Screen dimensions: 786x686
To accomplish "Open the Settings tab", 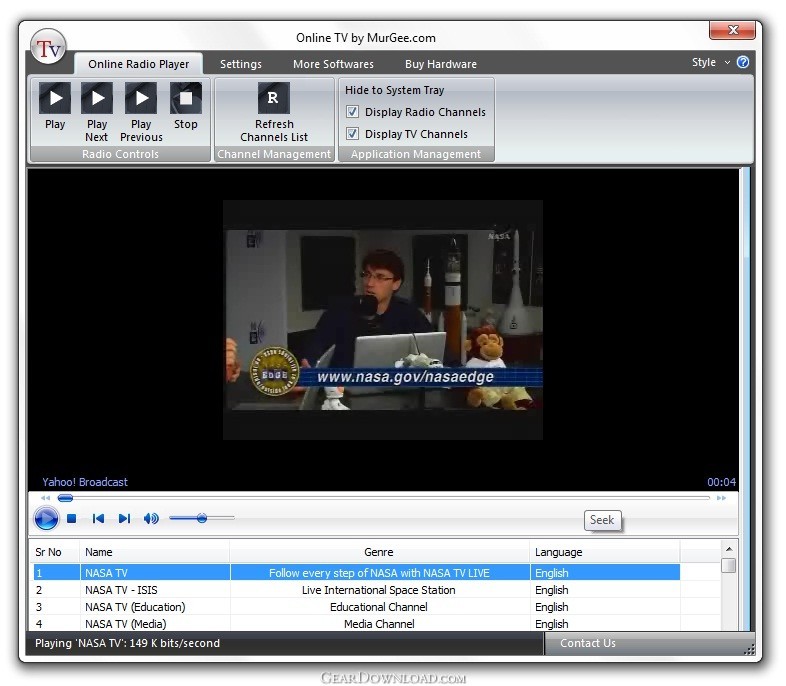I will (x=241, y=64).
